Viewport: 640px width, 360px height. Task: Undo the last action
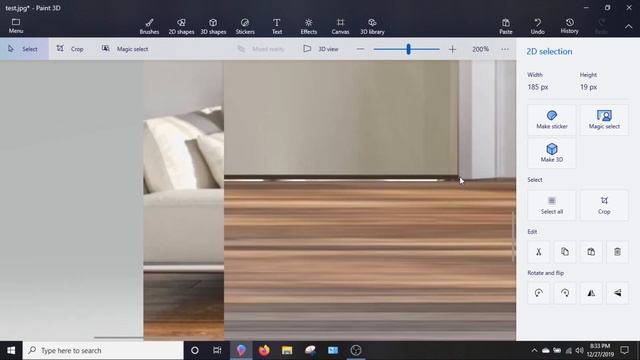coord(538,26)
